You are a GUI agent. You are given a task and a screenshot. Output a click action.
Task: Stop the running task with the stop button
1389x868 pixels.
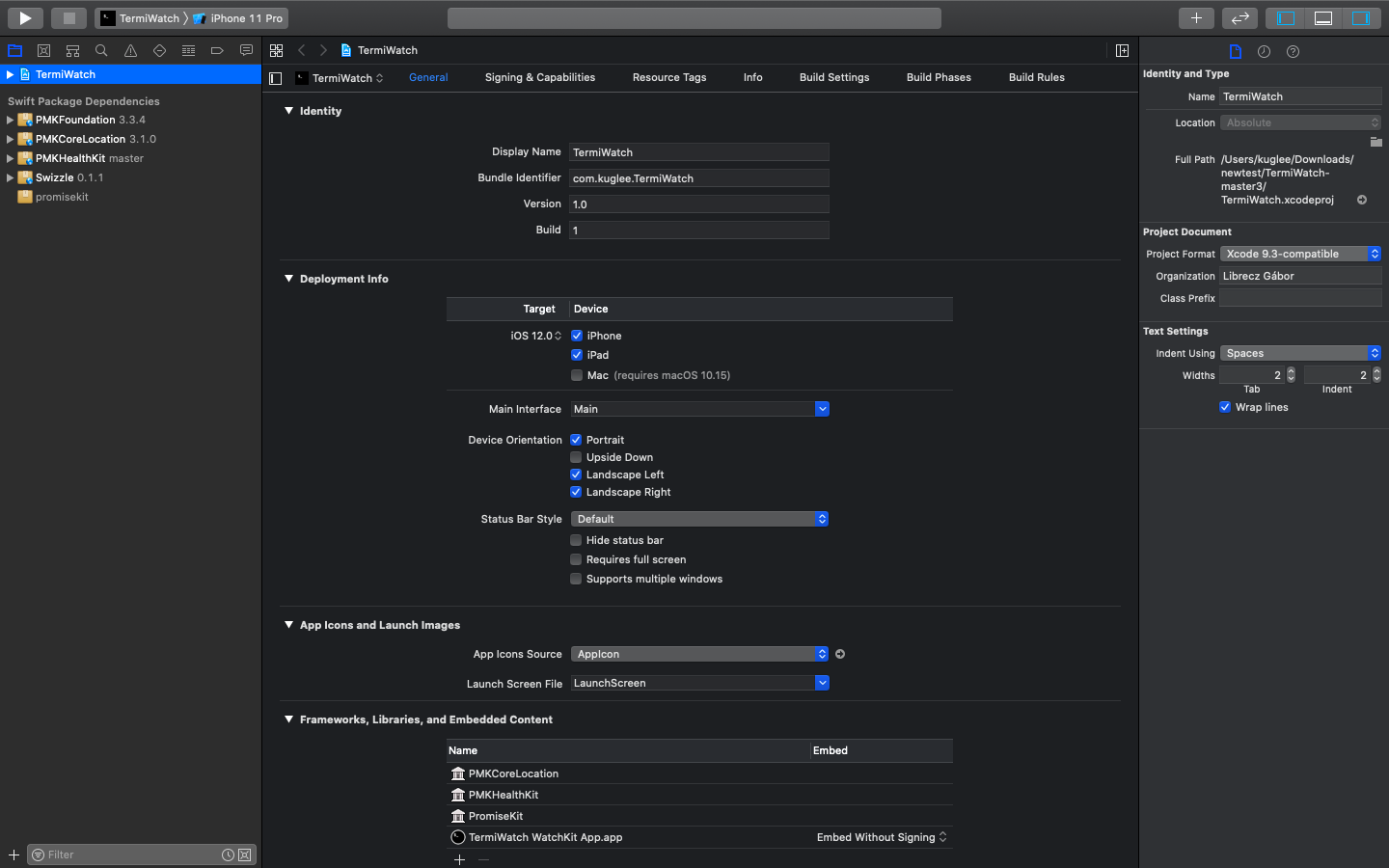tap(68, 17)
